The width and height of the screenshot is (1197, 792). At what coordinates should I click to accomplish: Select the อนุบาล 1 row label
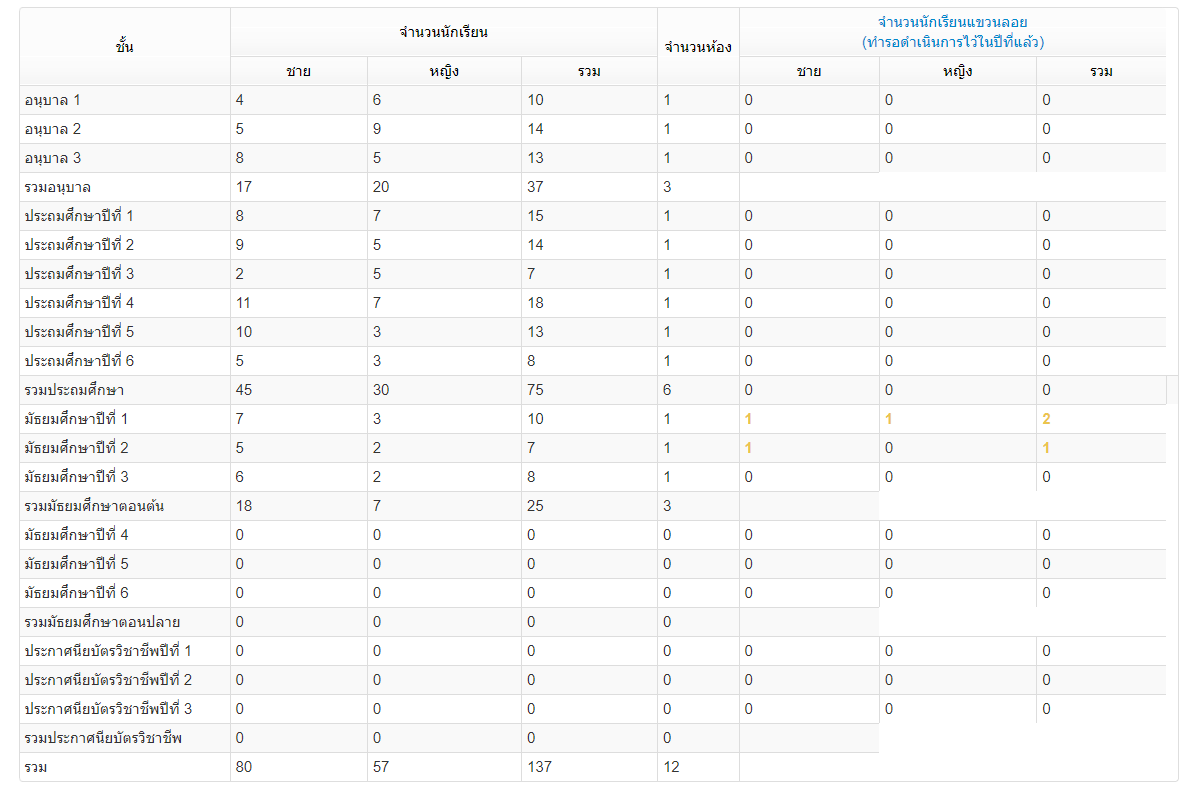[53, 100]
